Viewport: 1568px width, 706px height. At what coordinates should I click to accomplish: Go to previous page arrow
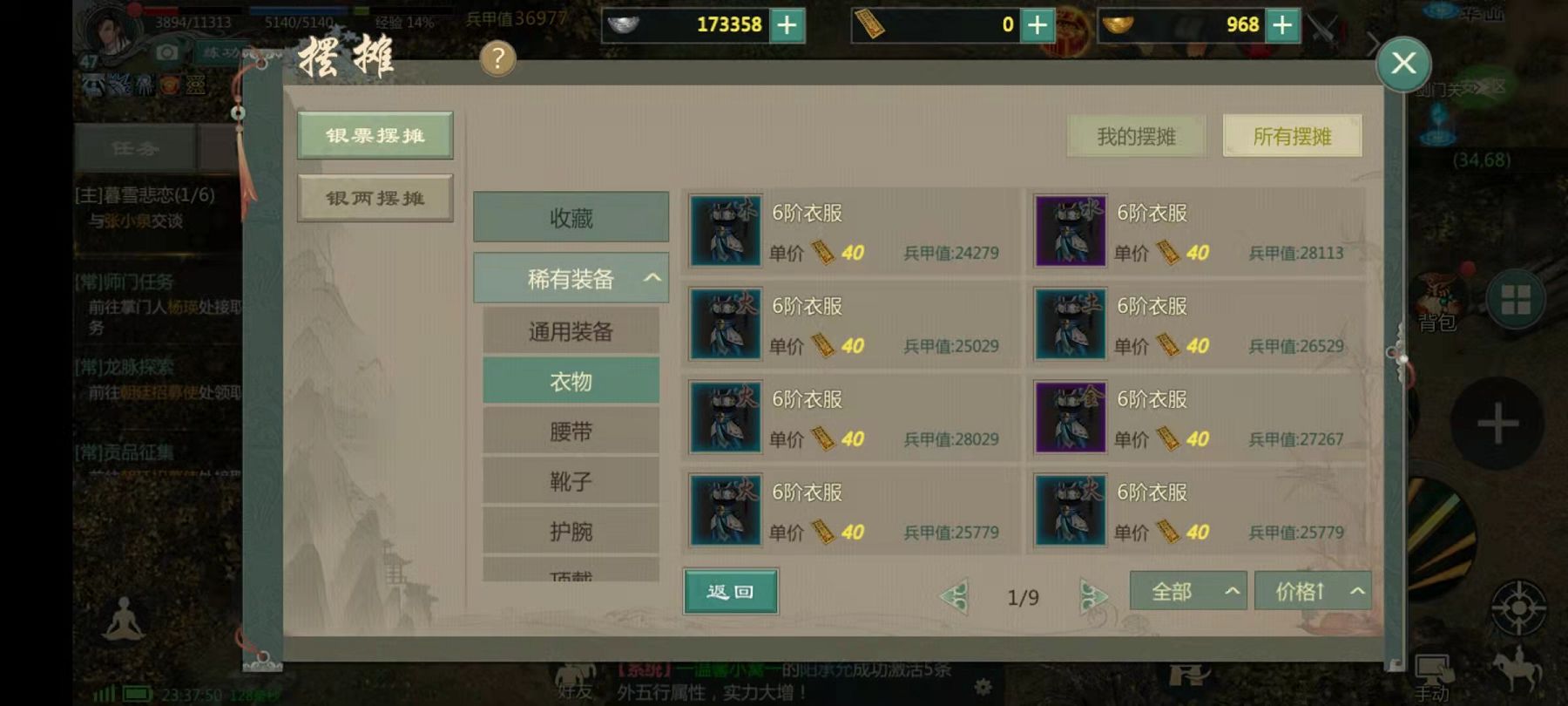tap(955, 596)
